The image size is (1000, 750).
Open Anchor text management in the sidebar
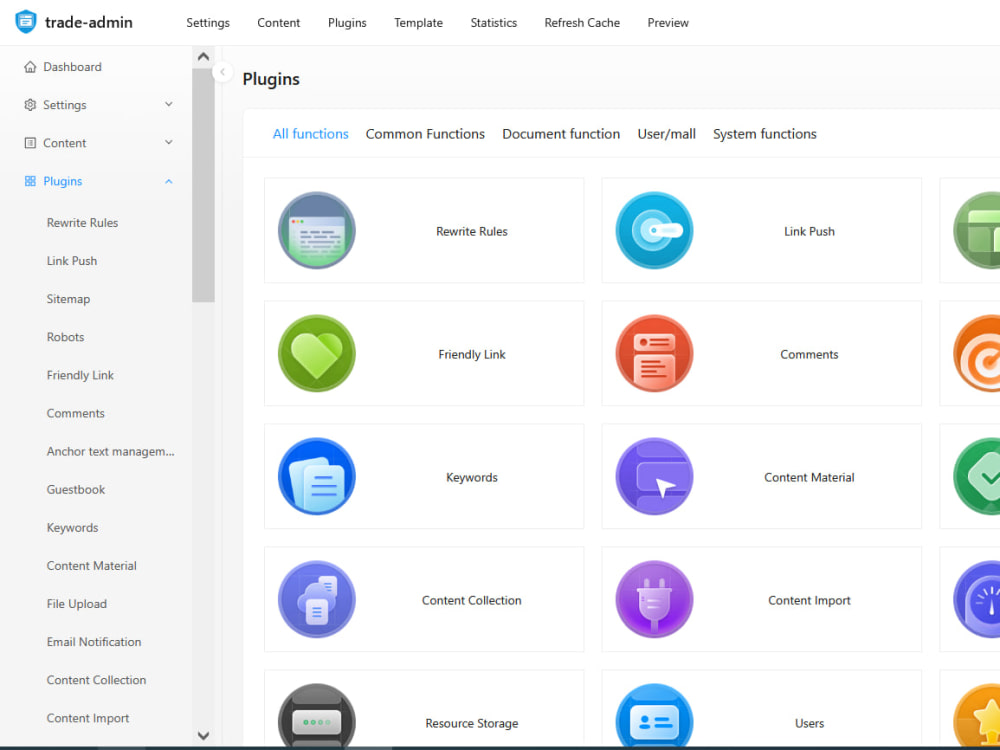pos(110,452)
